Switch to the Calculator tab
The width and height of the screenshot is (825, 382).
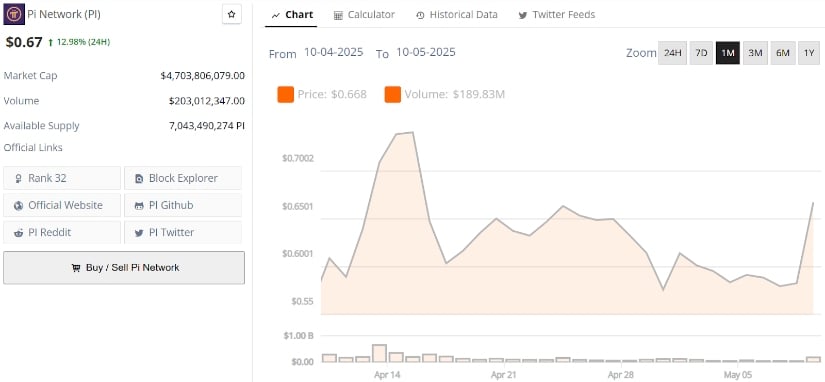(364, 15)
